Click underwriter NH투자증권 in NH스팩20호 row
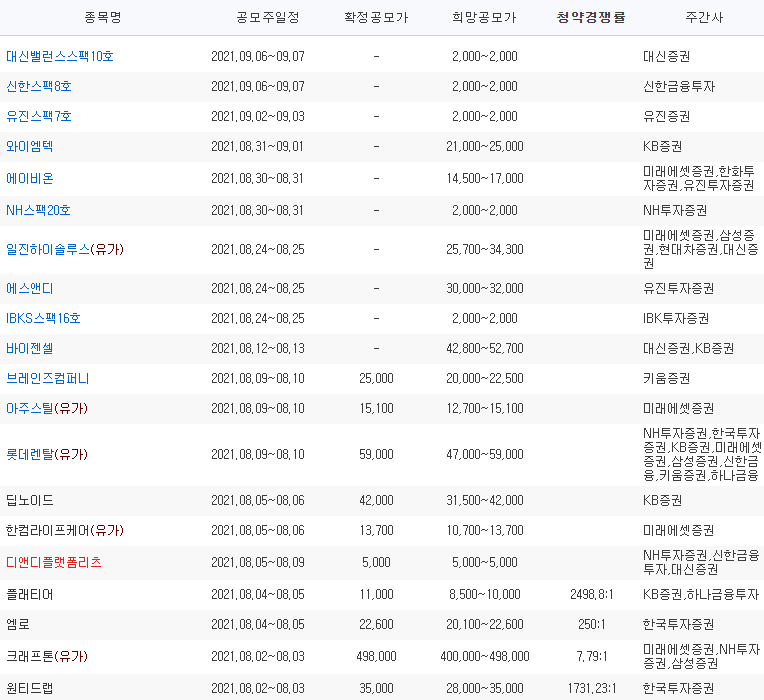764x700 pixels. point(675,210)
